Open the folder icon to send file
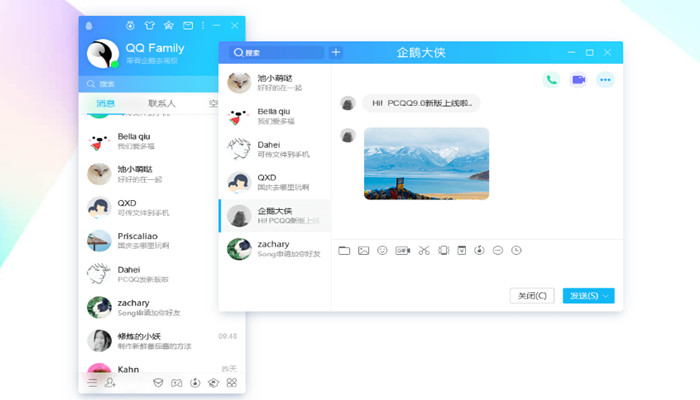Image resolution: width=700 pixels, height=400 pixels. [x=344, y=250]
